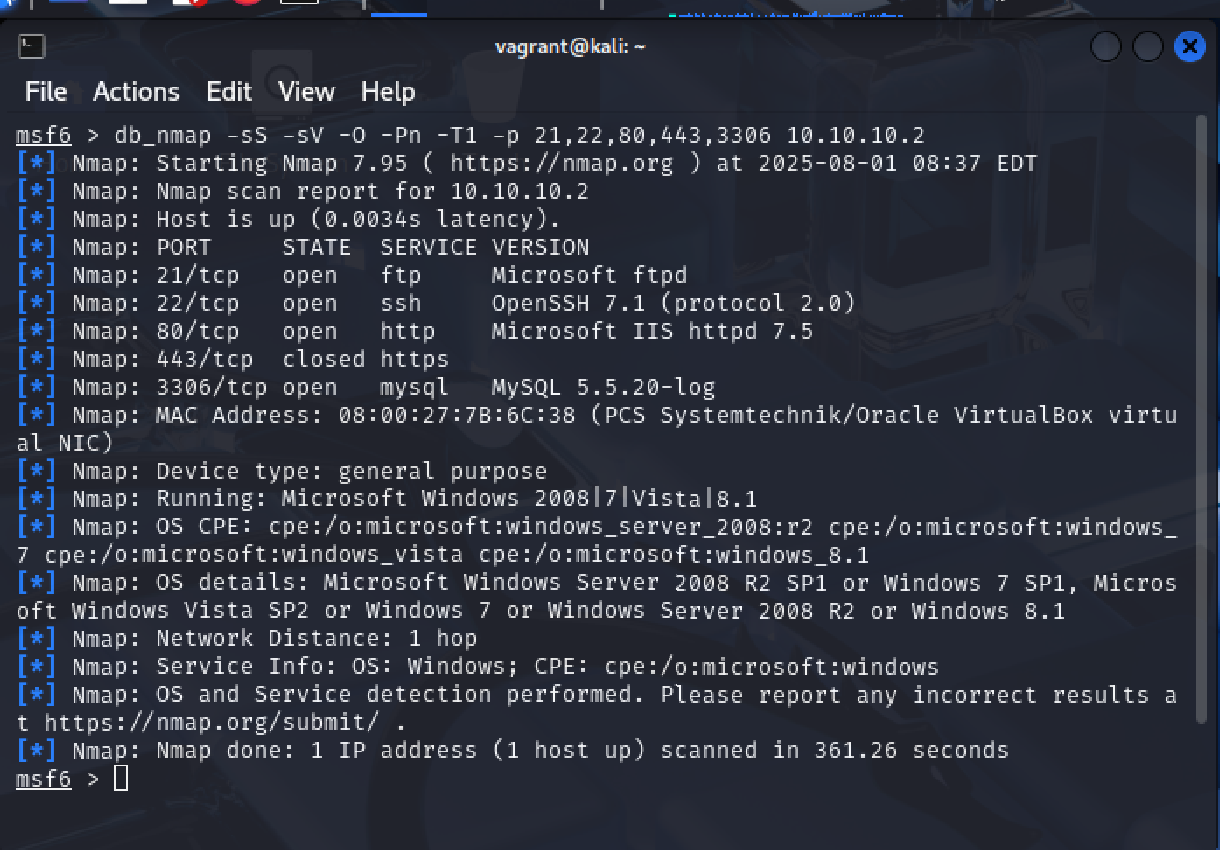This screenshot has height=850, width=1220.
Task: Minimize the vagrant@kali terminal window
Action: tap(1106, 47)
